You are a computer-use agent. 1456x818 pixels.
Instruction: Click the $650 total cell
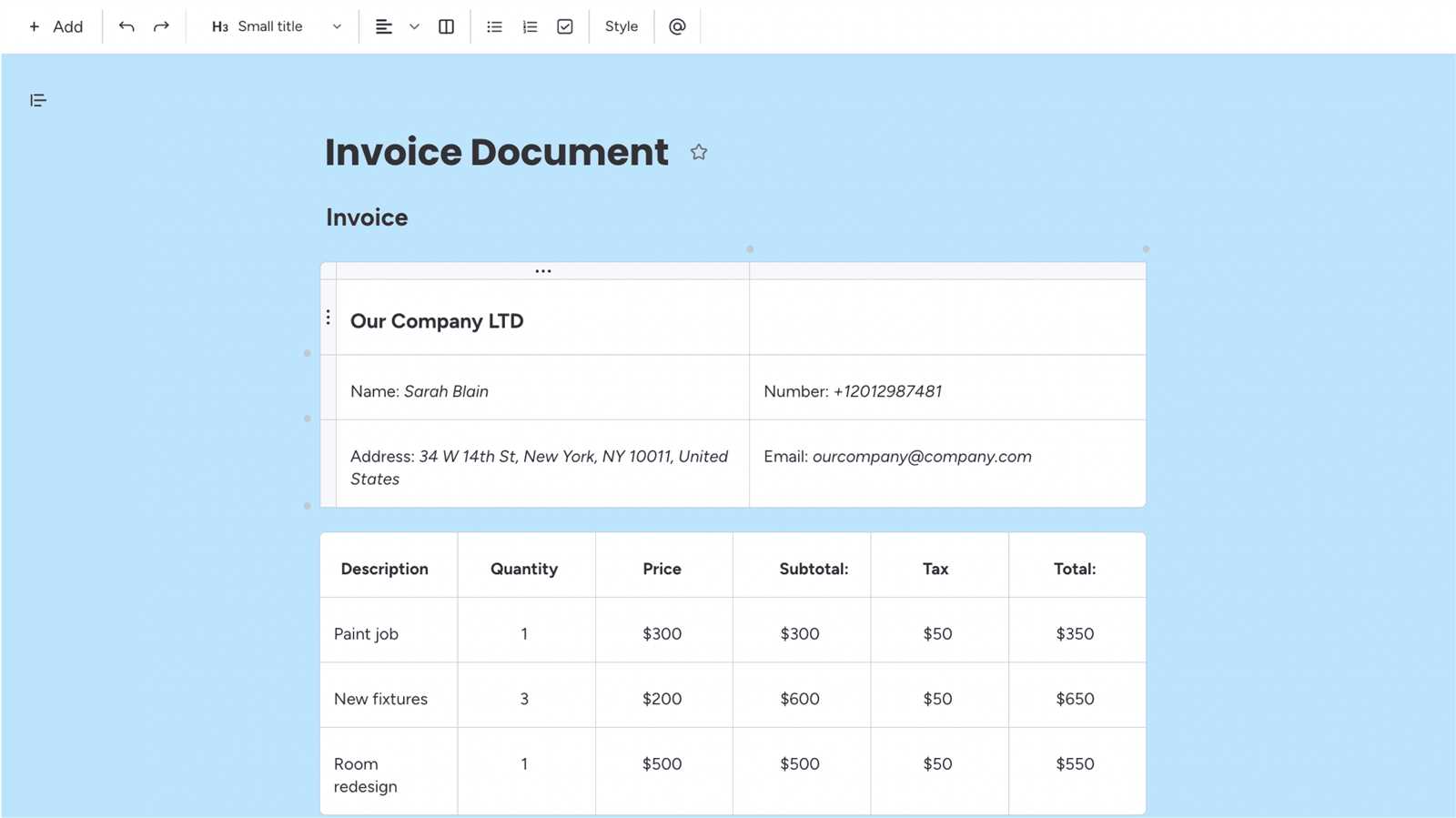tap(1077, 695)
